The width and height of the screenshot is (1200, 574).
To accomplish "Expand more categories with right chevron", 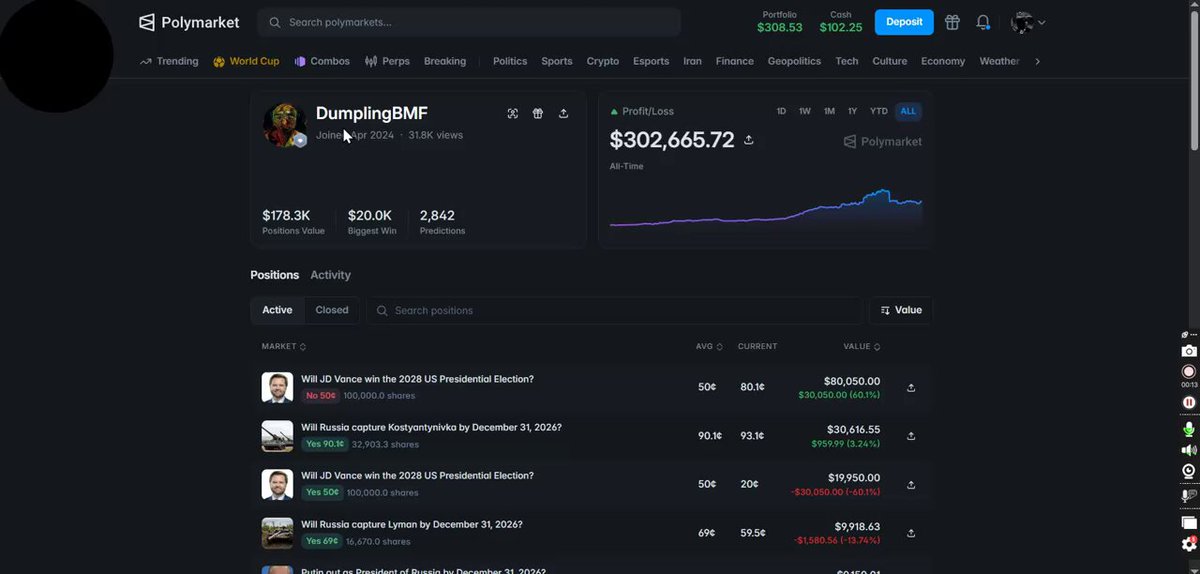I will point(1038,61).
